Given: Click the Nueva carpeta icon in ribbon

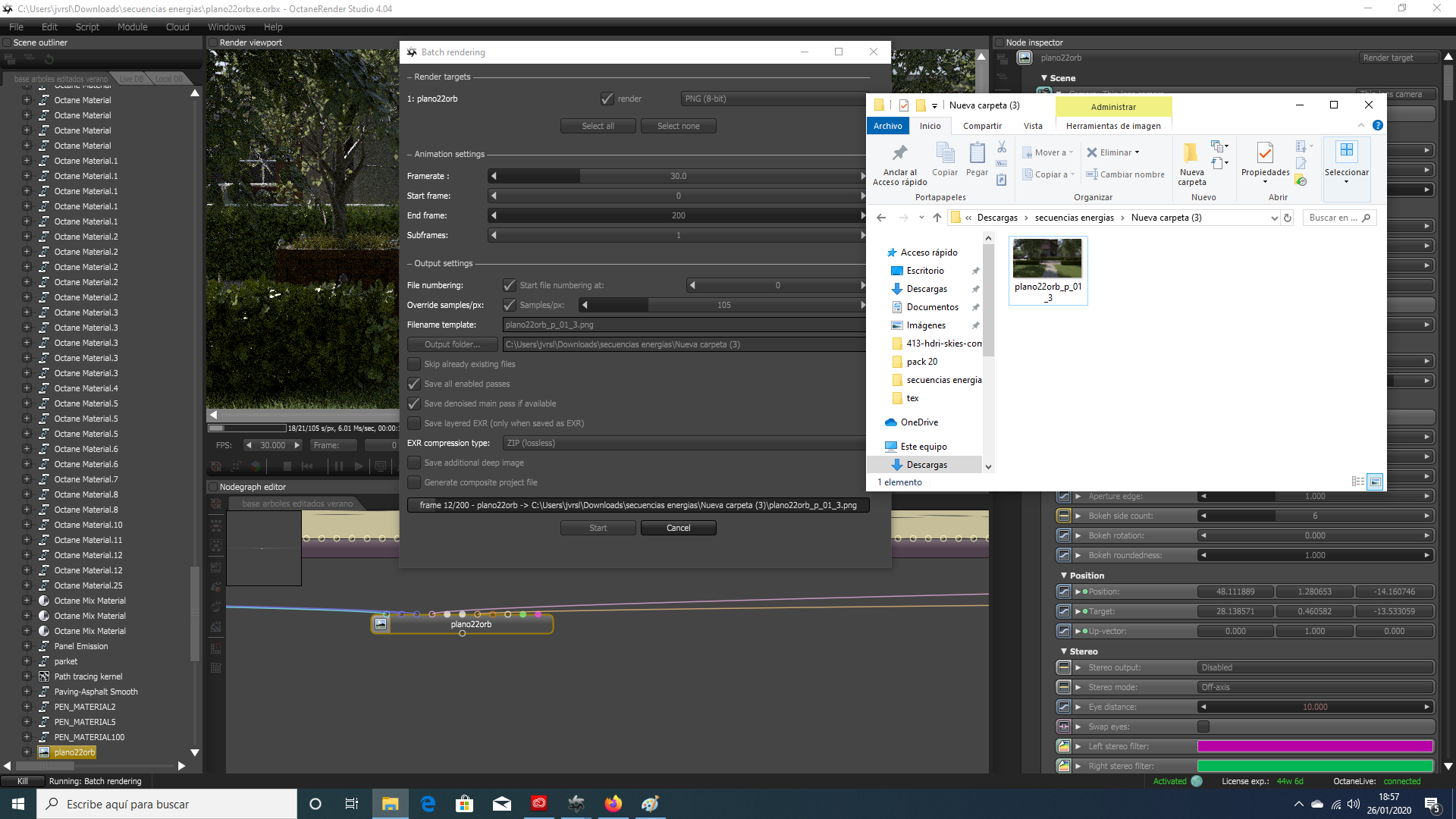Looking at the screenshot, I should click(1191, 153).
